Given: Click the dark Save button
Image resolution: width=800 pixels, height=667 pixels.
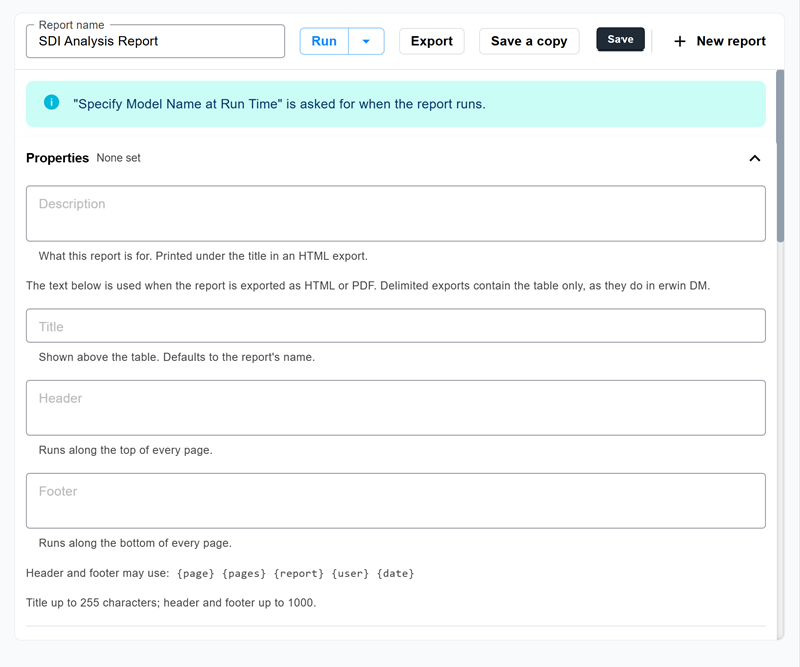Looking at the screenshot, I should point(620,39).
